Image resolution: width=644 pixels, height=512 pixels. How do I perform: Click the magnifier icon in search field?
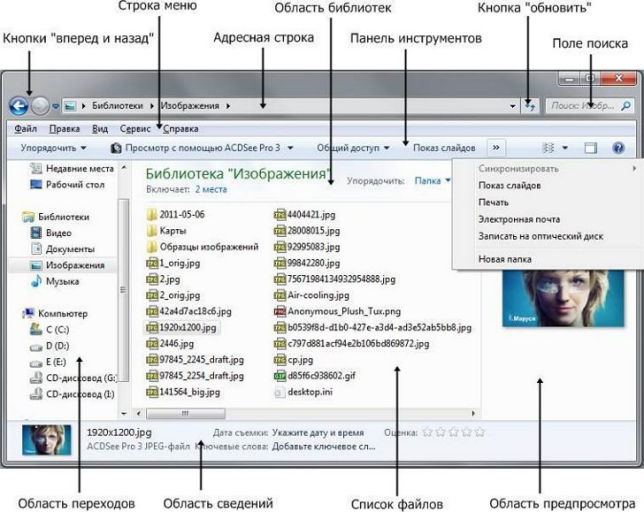pyautogui.click(x=626, y=106)
